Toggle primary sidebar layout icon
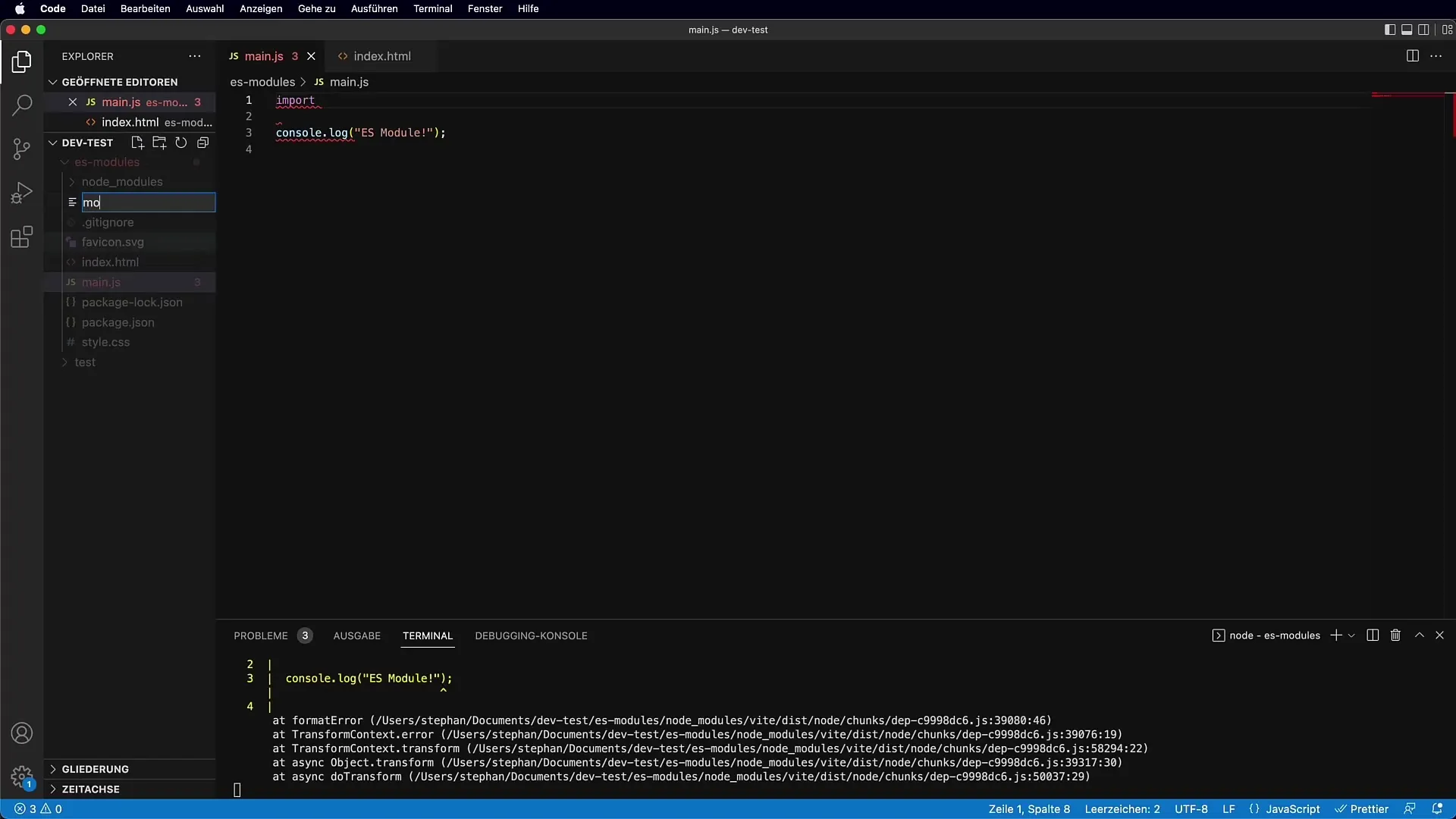Viewport: 1456px width, 819px height. click(x=1390, y=30)
